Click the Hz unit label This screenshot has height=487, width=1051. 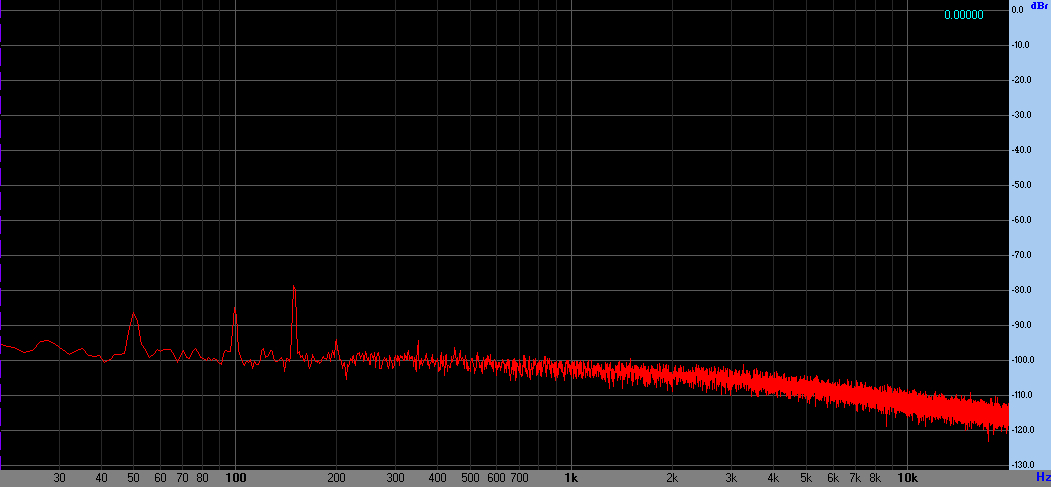[1043, 476]
